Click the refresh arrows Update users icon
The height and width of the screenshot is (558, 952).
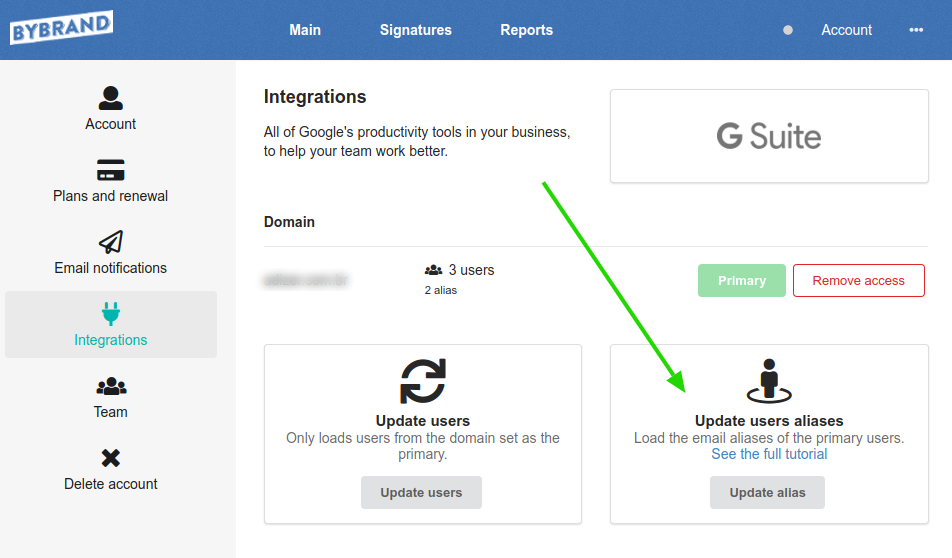(423, 381)
